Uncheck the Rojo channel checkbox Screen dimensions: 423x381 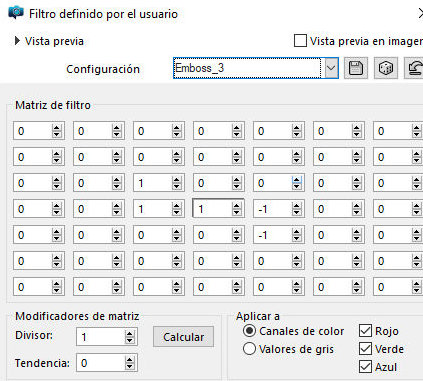coord(365,331)
